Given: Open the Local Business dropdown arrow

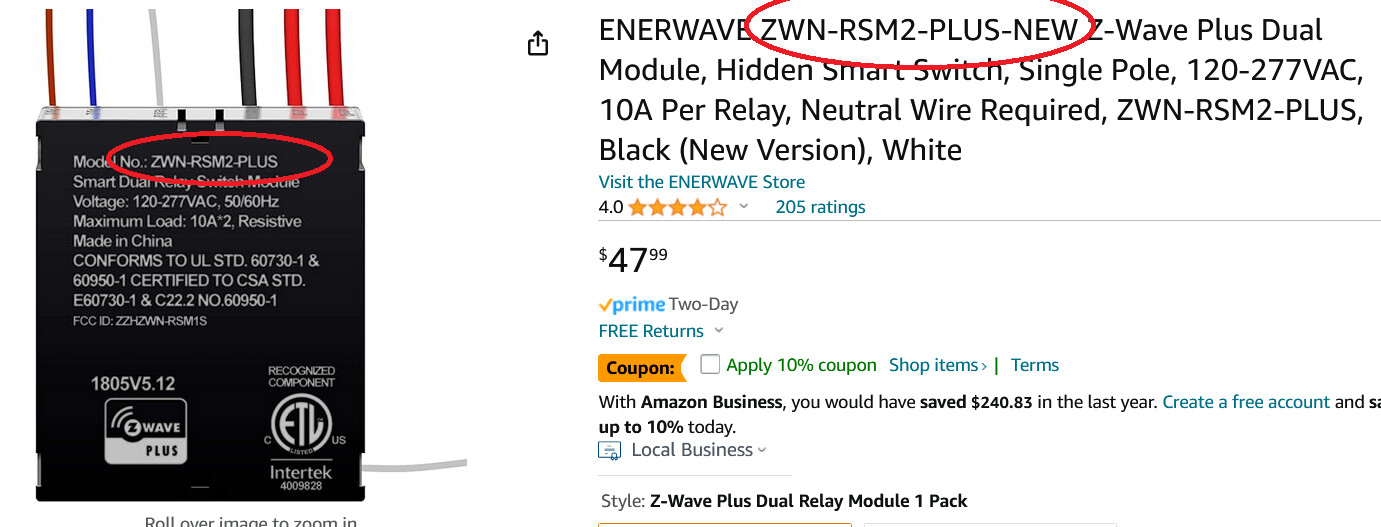Looking at the screenshot, I should (762, 450).
